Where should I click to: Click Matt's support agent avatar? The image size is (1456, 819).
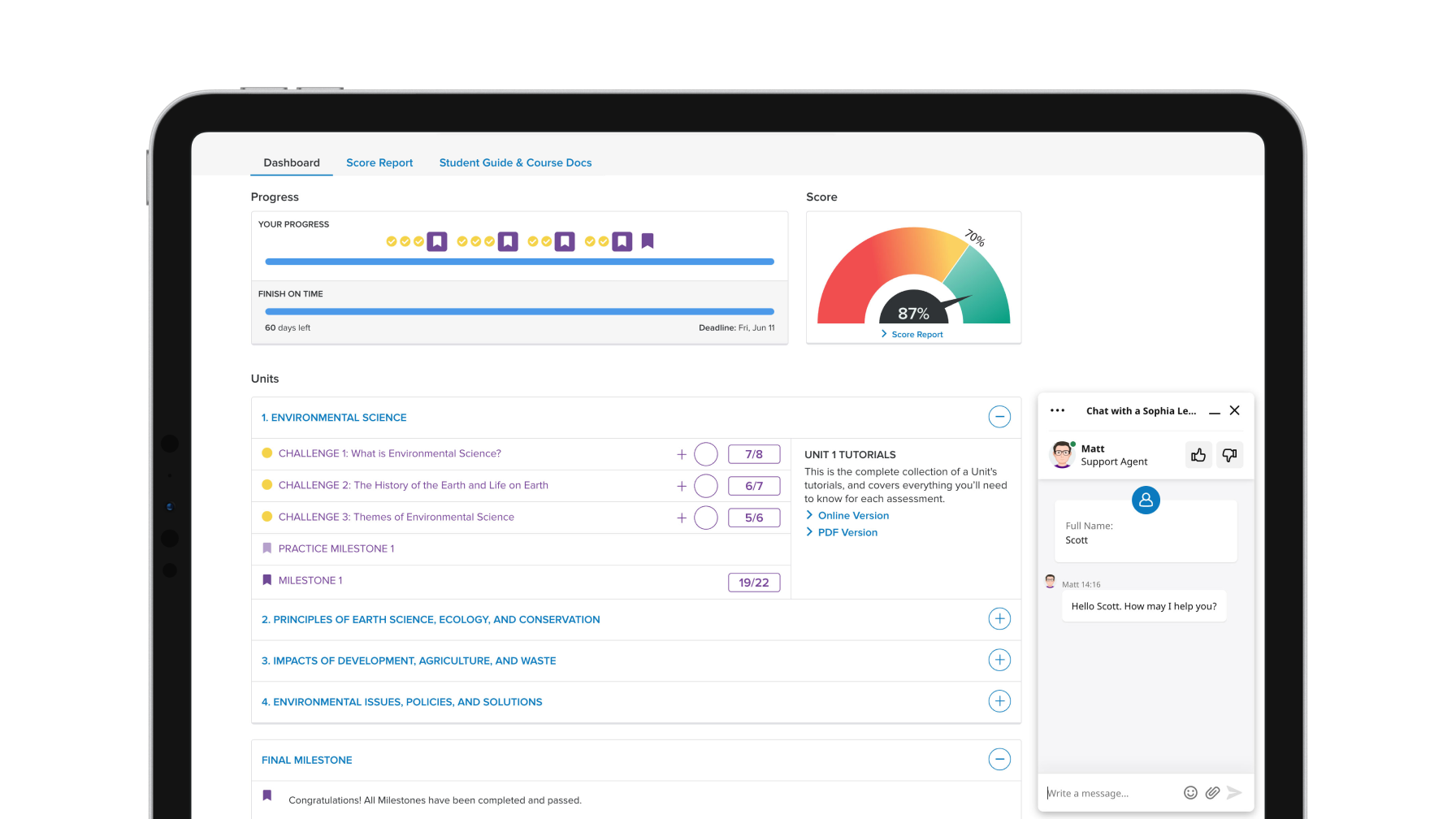[x=1062, y=455]
